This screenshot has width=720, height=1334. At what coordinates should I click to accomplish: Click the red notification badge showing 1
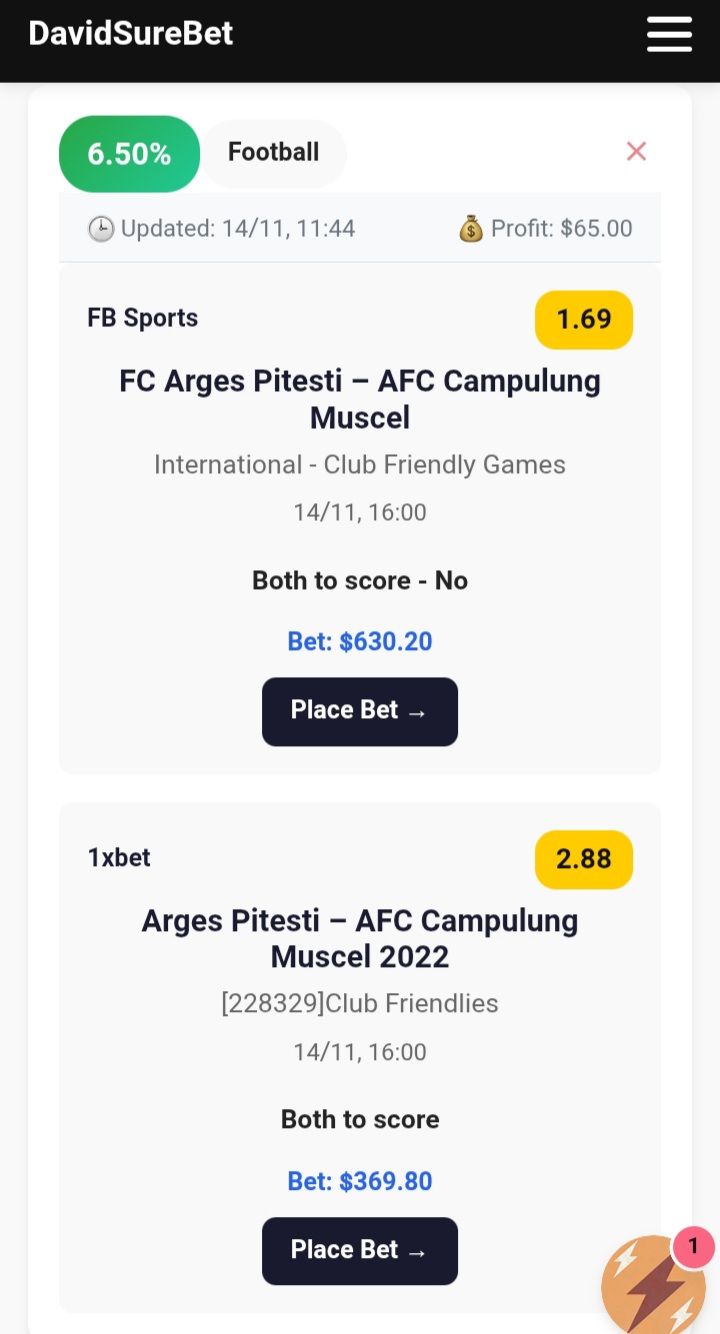point(693,1247)
